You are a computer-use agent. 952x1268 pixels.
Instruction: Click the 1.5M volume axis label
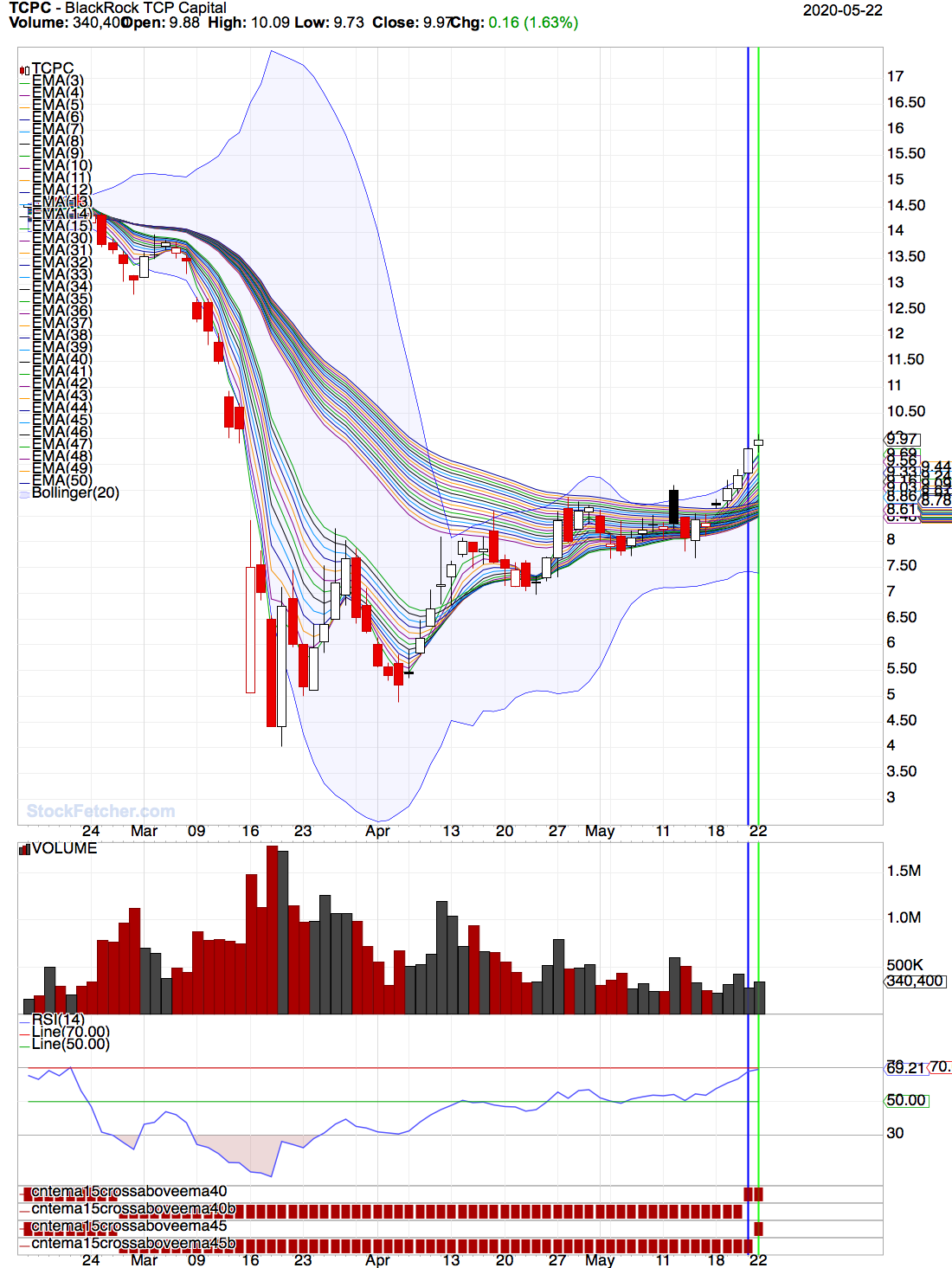click(904, 872)
